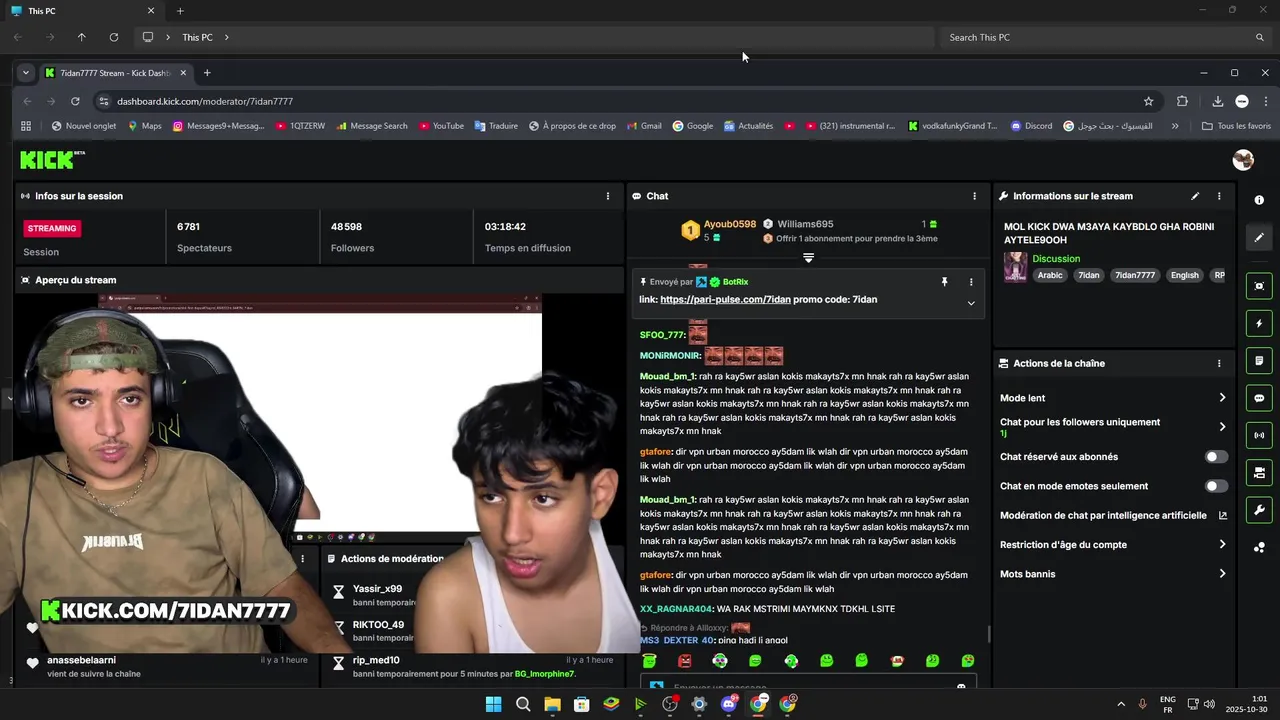Open the pari-pulse.com/7idan link
The height and width of the screenshot is (720, 1280).
coord(725,300)
